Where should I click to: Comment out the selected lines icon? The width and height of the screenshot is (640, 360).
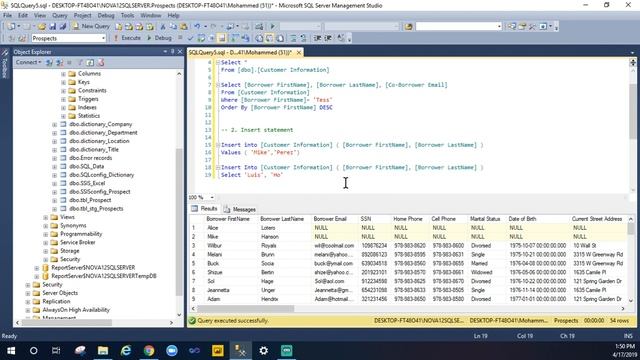coord(293,38)
